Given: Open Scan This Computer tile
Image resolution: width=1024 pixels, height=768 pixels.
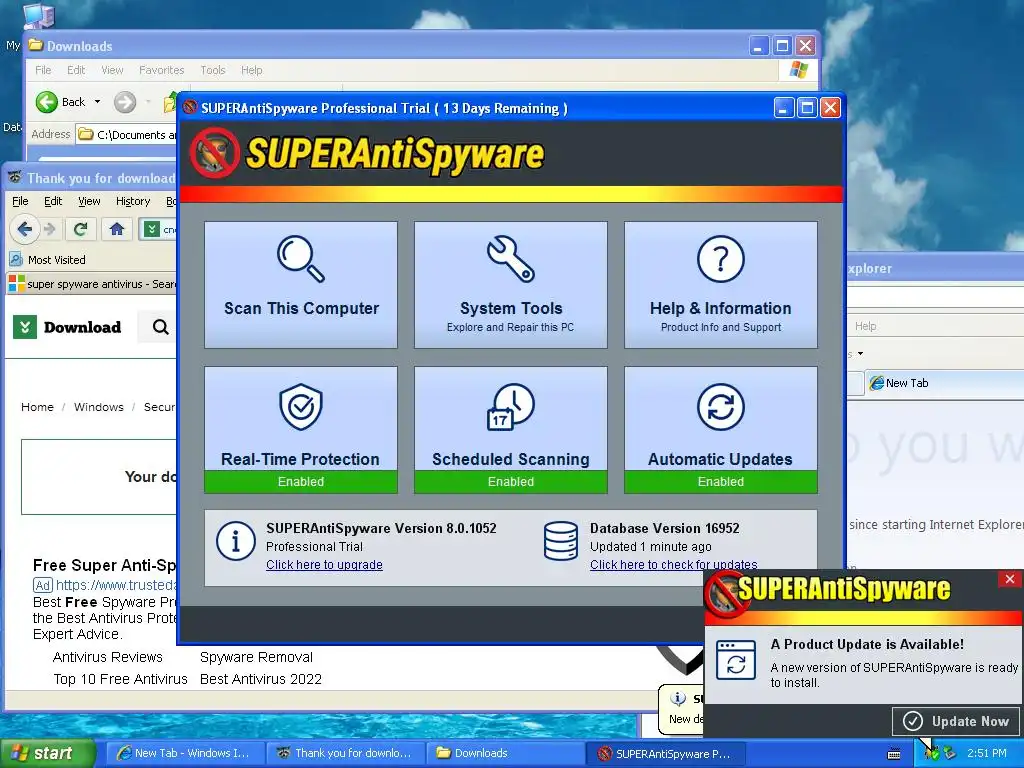Looking at the screenshot, I should (x=300, y=285).
